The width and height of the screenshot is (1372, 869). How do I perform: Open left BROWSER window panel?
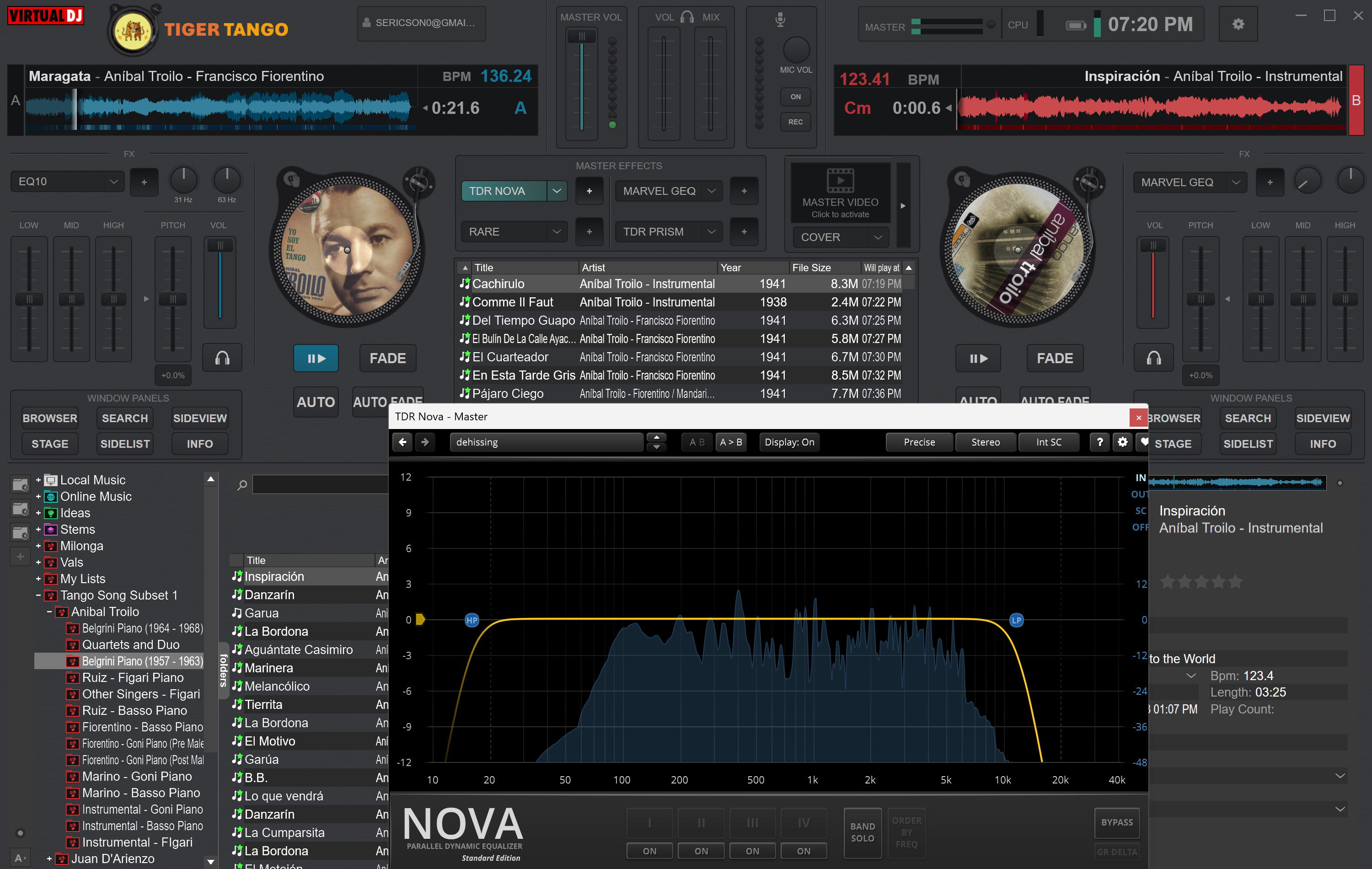point(49,418)
